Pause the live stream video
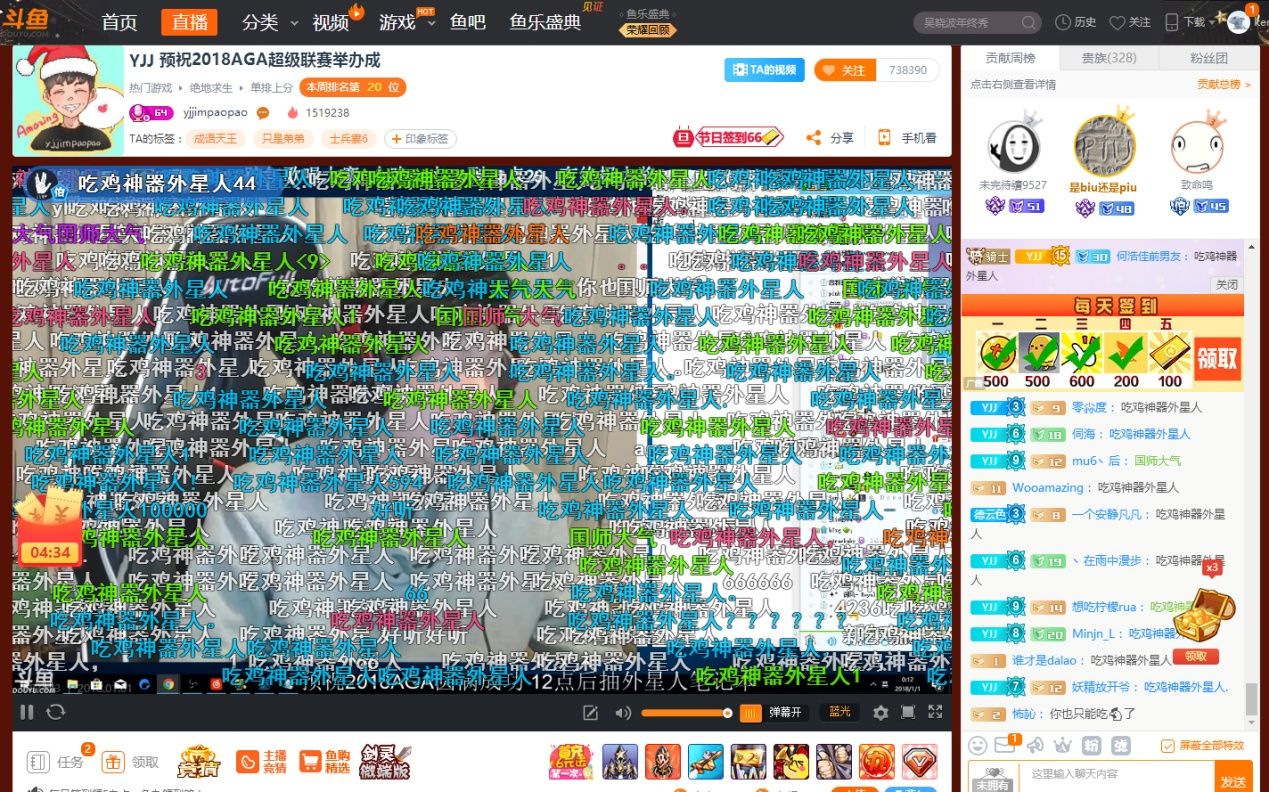 point(27,712)
